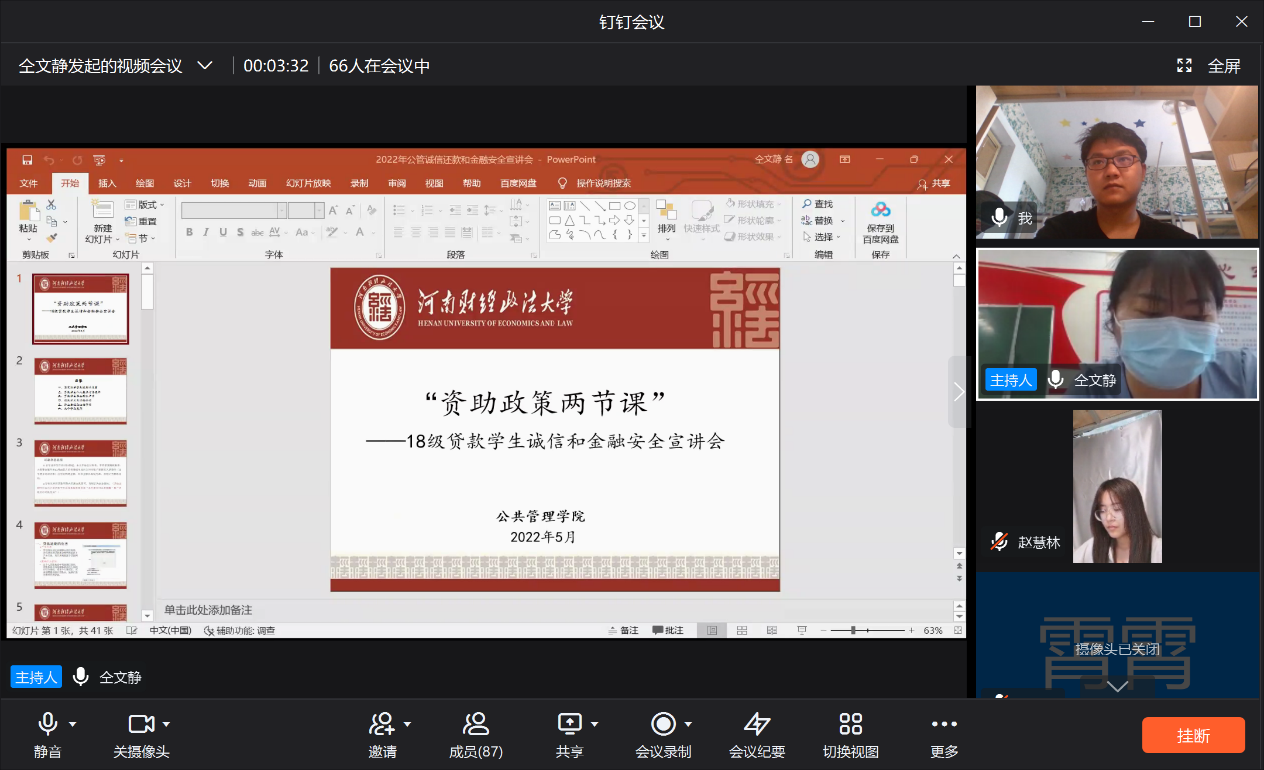
Task: Open the 视图 ribbon tab
Action: 434,183
